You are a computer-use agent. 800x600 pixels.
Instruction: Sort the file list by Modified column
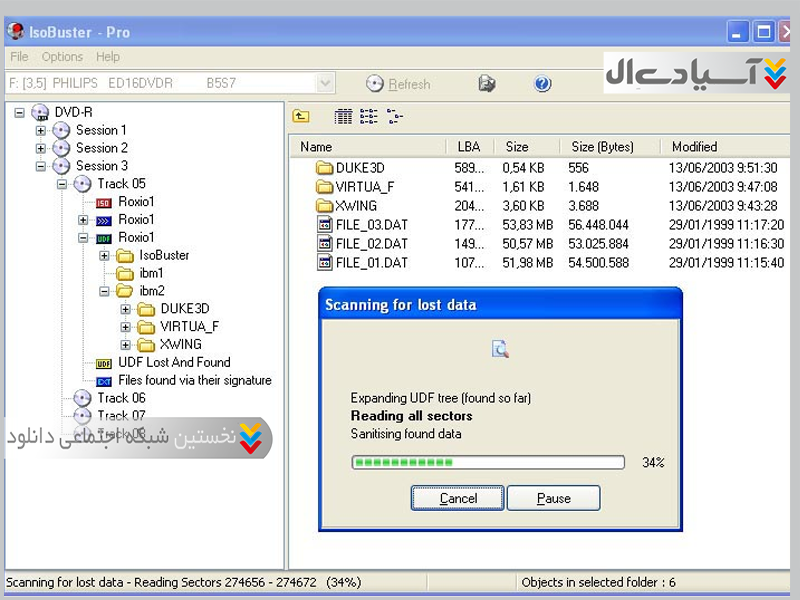pos(694,147)
